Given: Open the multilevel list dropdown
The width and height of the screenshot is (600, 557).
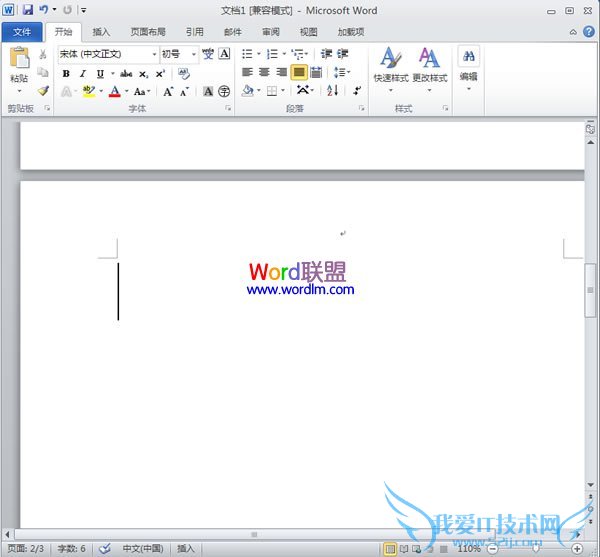Looking at the screenshot, I should click(x=307, y=54).
